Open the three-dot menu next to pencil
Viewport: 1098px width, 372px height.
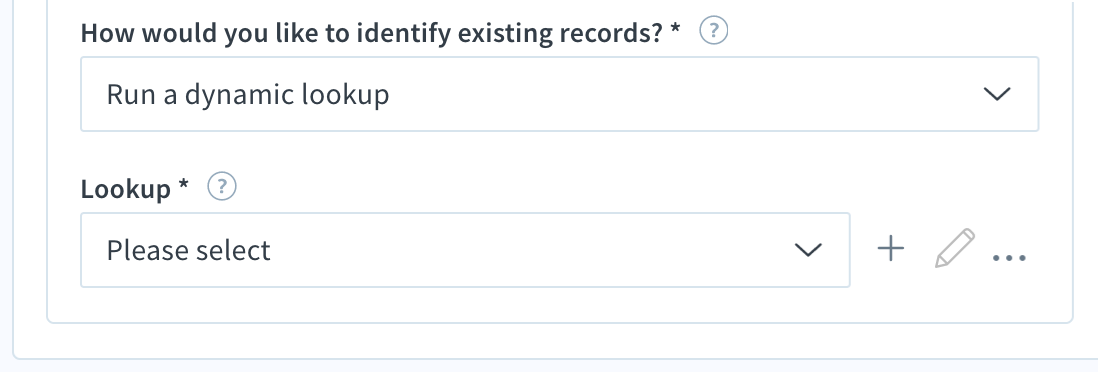[1009, 258]
